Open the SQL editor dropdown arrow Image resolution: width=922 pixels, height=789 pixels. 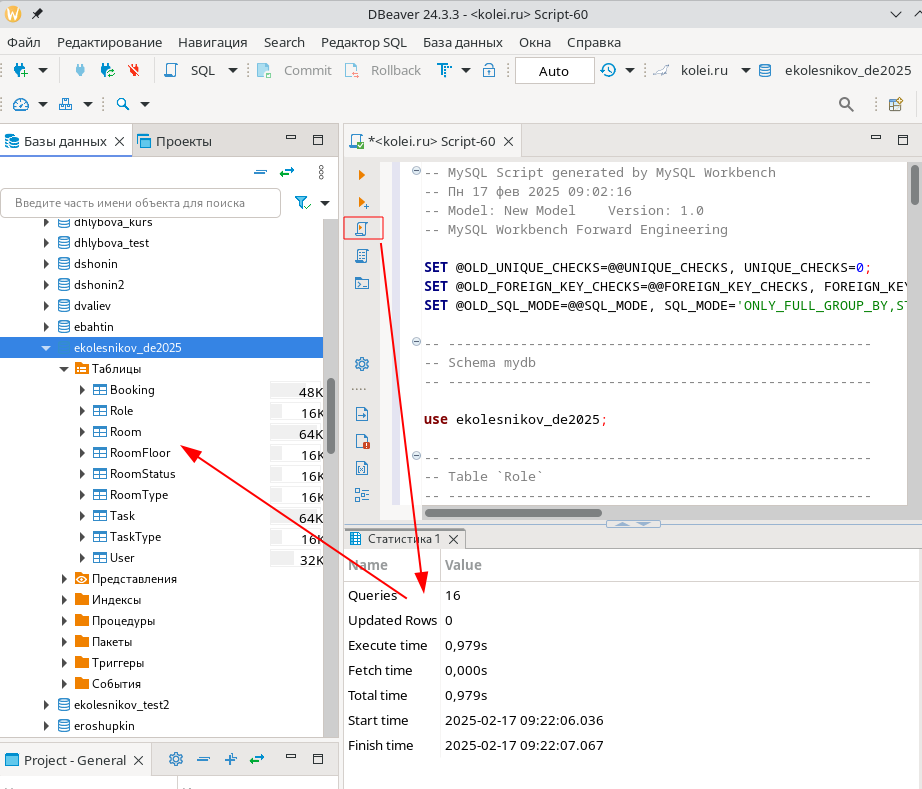pos(233,71)
